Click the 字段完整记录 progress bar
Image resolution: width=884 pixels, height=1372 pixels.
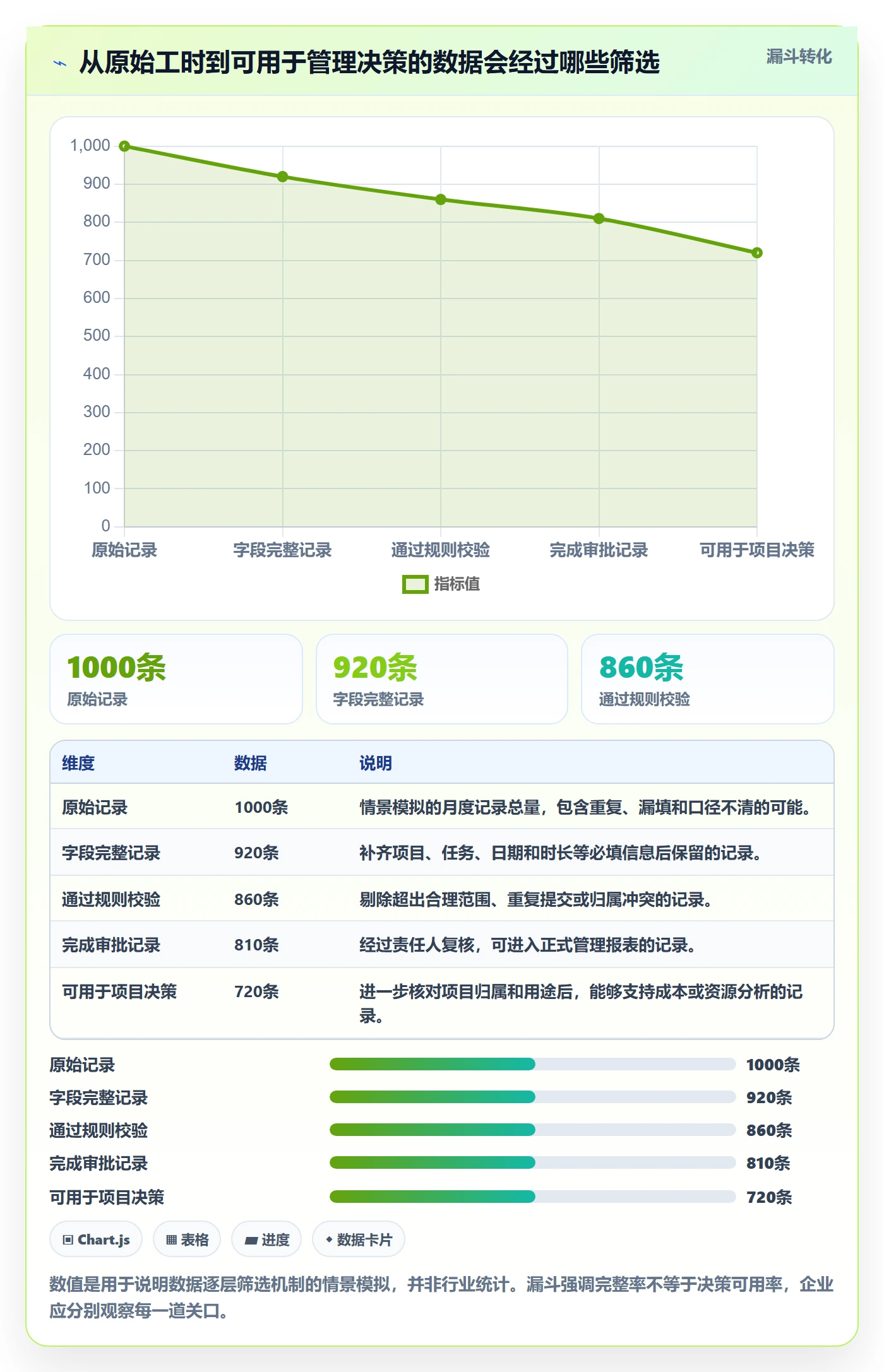pyautogui.click(x=532, y=1097)
